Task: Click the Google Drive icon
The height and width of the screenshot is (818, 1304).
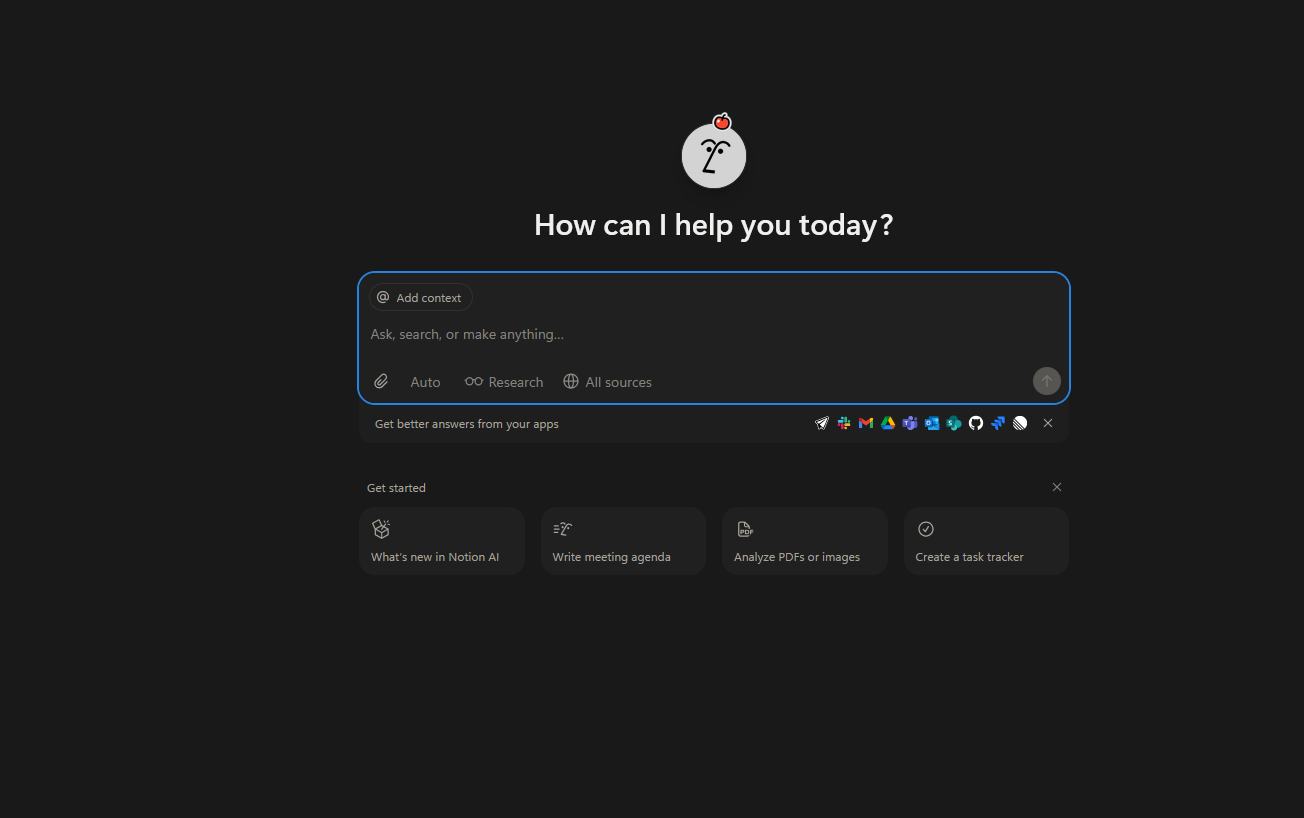Action: pyautogui.click(x=888, y=423)
